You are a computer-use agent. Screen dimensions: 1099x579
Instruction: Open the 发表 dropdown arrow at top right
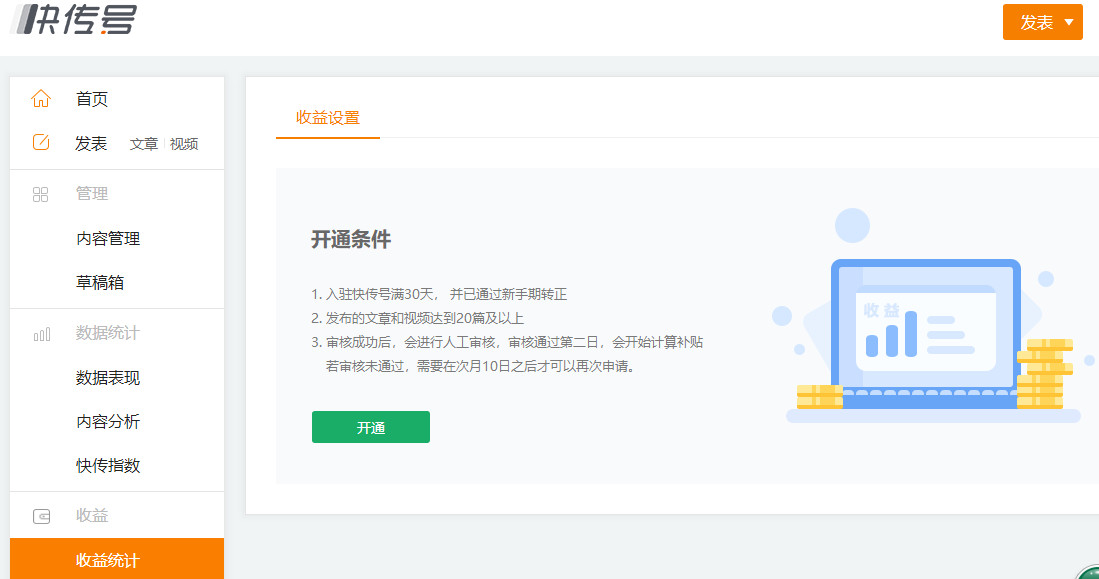tap(1069, 22)
